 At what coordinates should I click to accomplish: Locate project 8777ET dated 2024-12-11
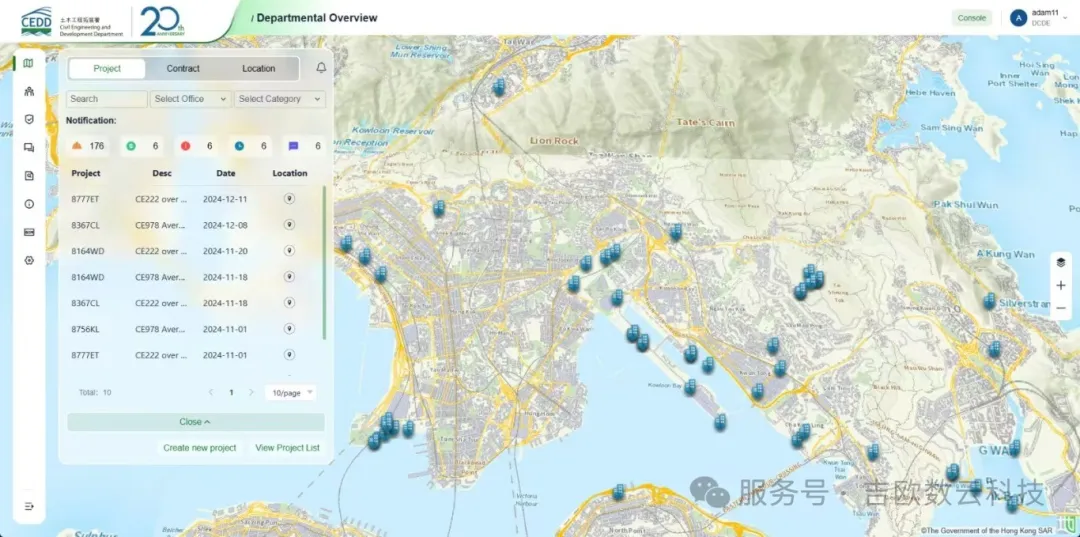[x=289, y=199]
